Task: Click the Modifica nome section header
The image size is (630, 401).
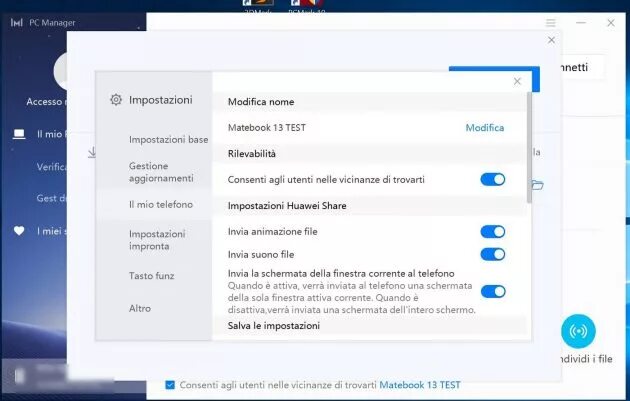Action: (x=261, y=102)
